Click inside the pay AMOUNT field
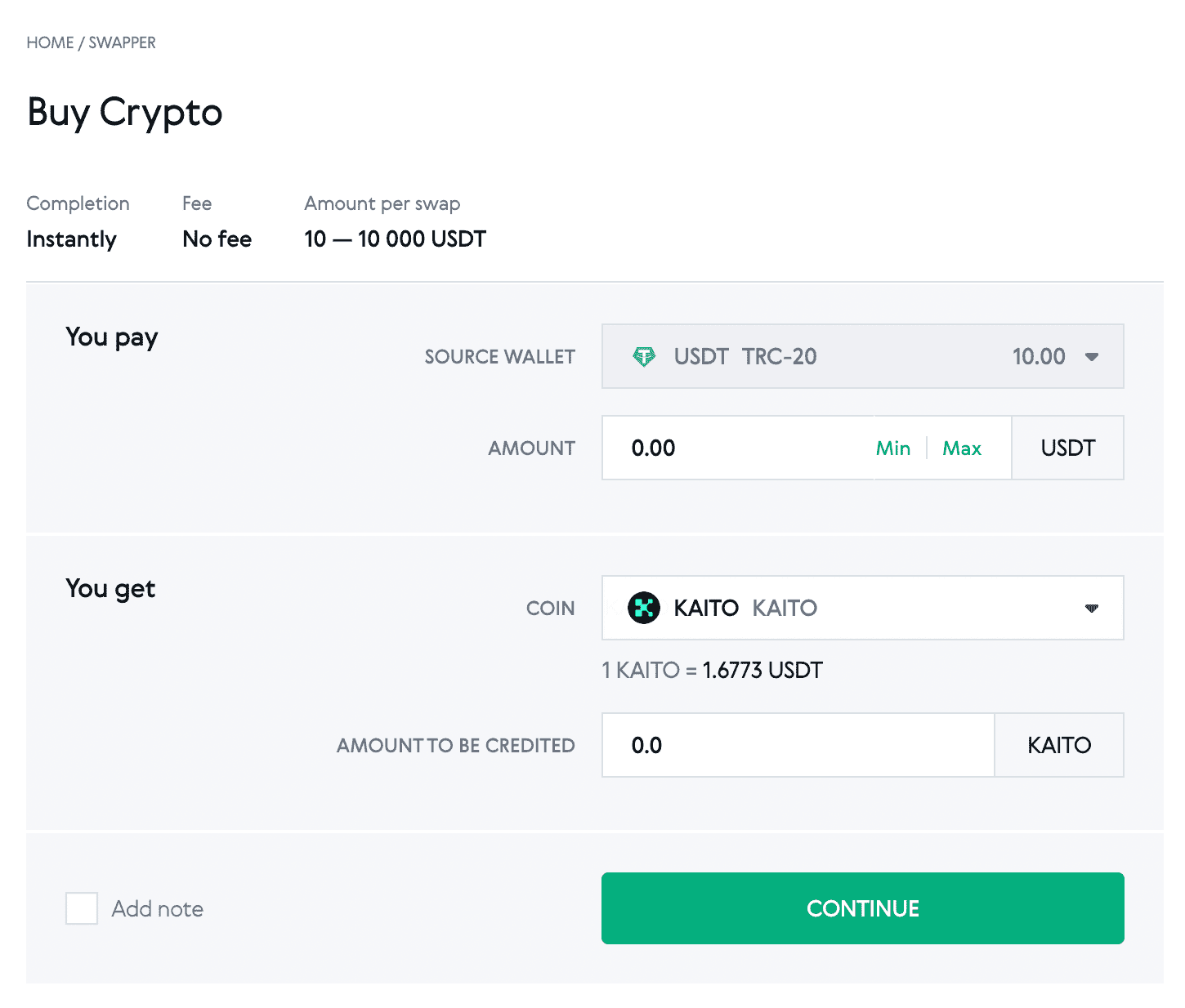This screenshot has width=1185, height=1008. click(x=719, y=448)
